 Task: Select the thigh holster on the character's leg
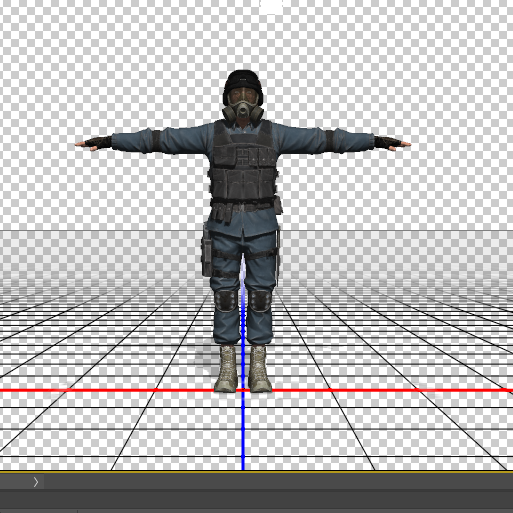coord(206,252)
